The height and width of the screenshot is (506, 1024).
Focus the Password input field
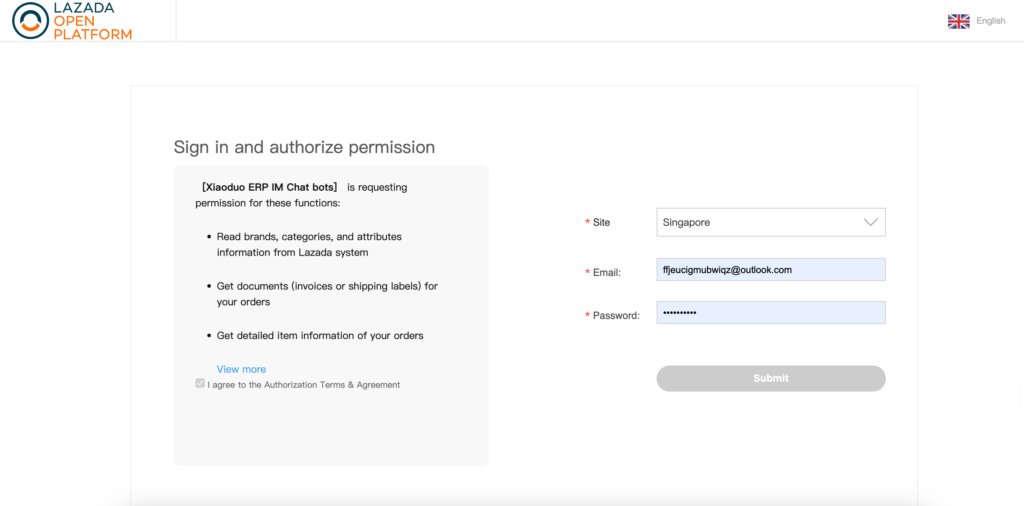pyautogui.click(x=771, y=313)
